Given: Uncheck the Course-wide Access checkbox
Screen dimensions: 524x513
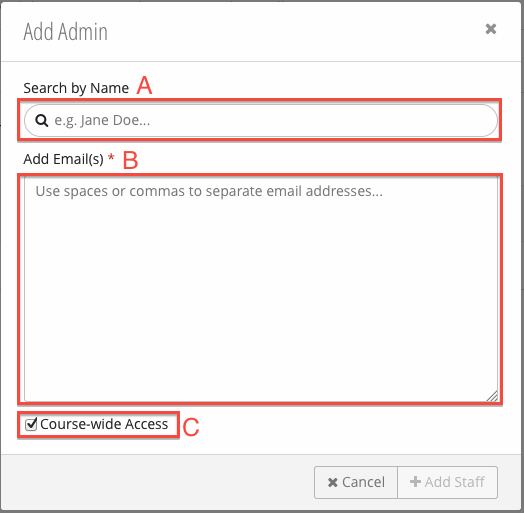Looking at the screenshot, I should (x=31, y=424).
